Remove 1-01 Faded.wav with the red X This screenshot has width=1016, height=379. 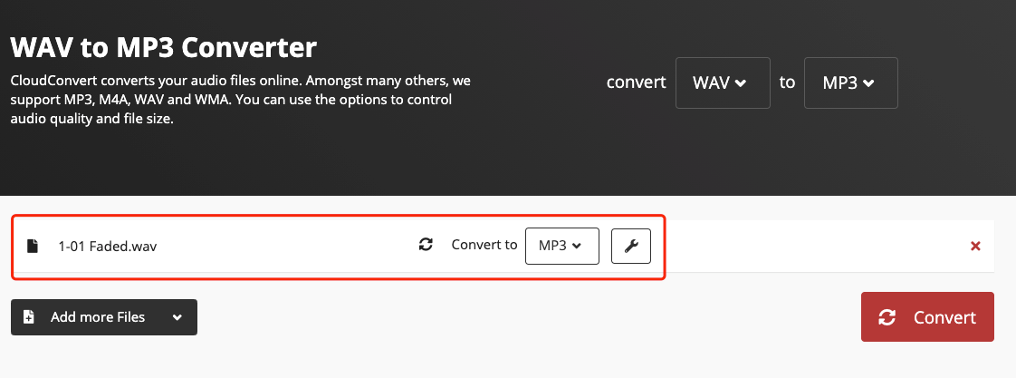(975, 246)
